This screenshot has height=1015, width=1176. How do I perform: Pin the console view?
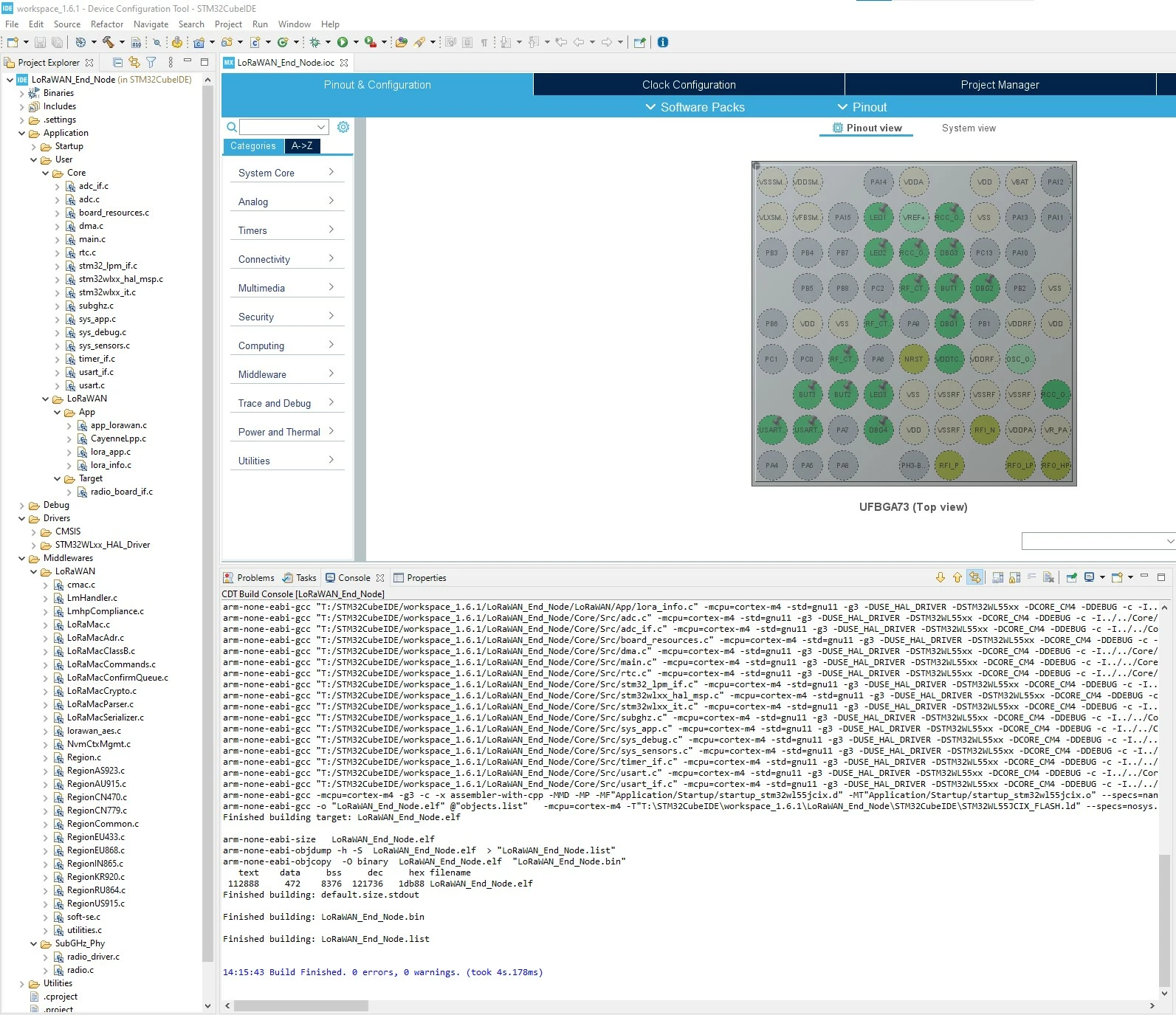[x=1071, y=577]
